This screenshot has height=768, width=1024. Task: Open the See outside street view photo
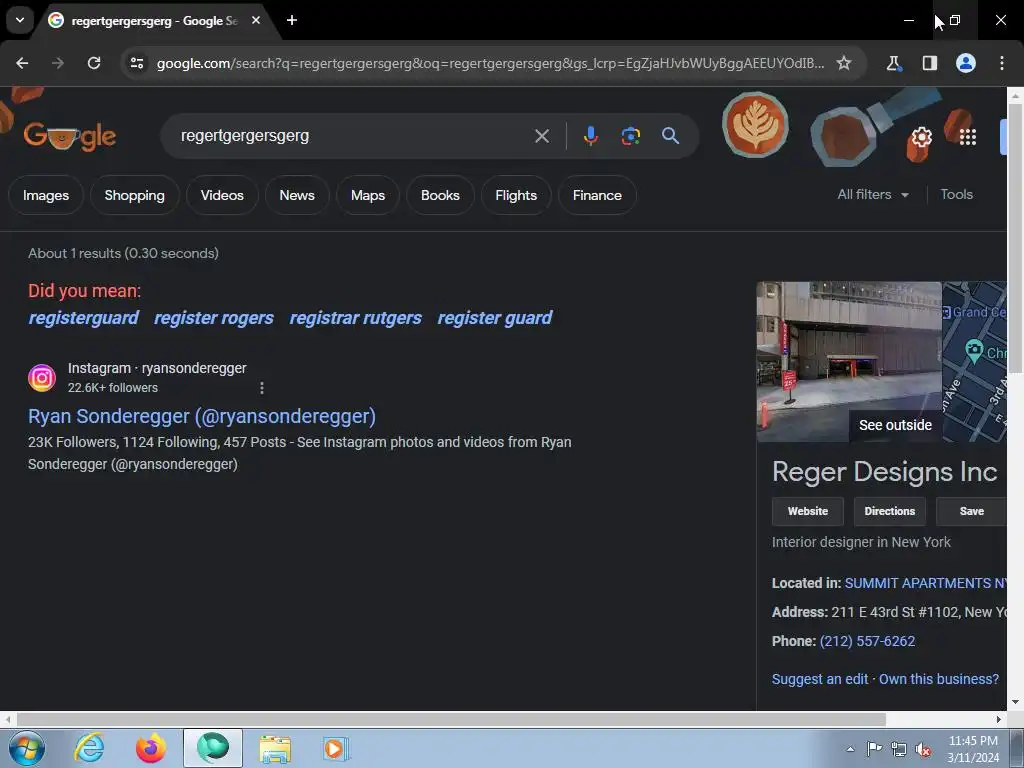[849, 362]
